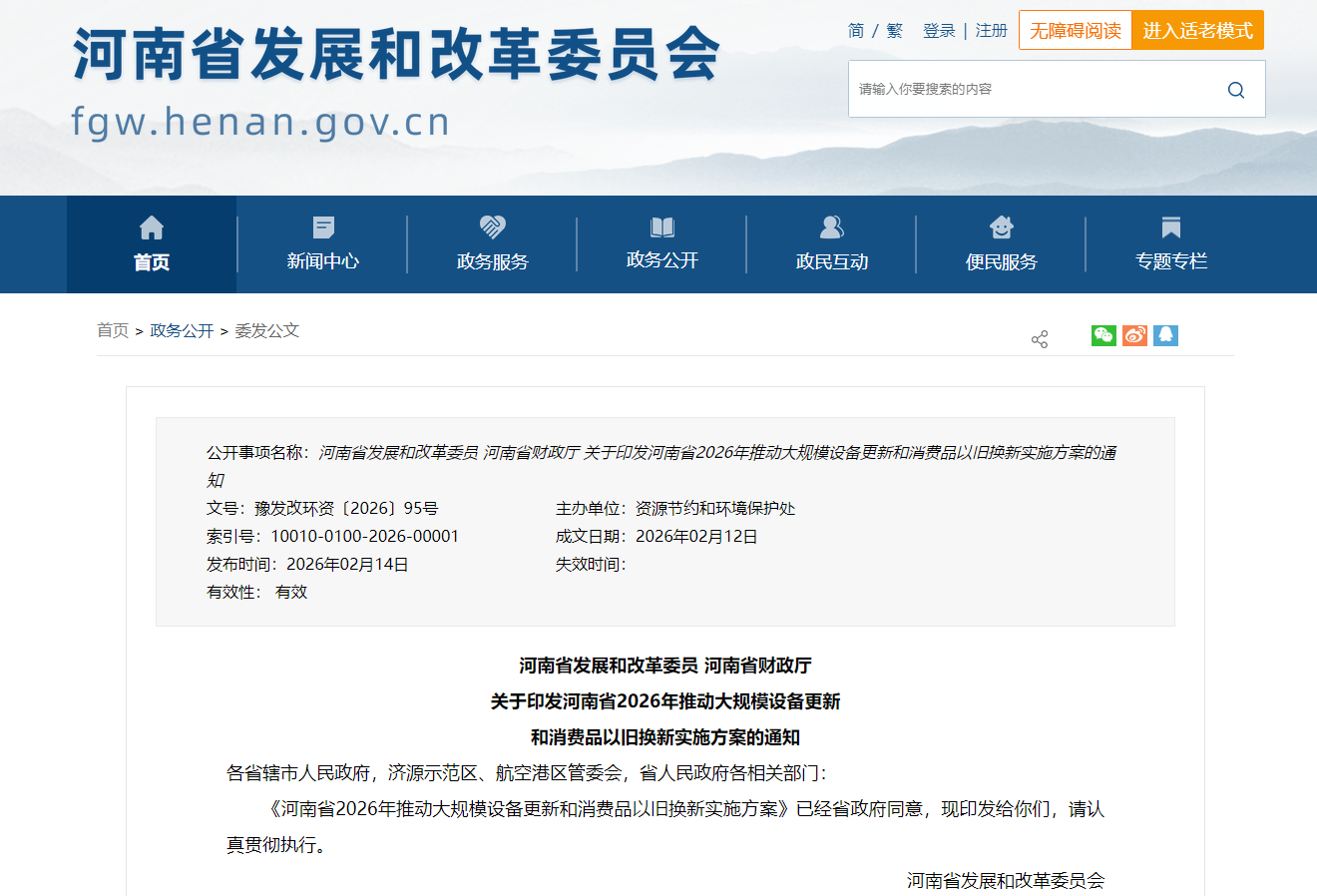The height and width of the screenshot is (896, 1317).
Task: Open 政务公开 in the navigation bar
Action: tap(661, 244)
